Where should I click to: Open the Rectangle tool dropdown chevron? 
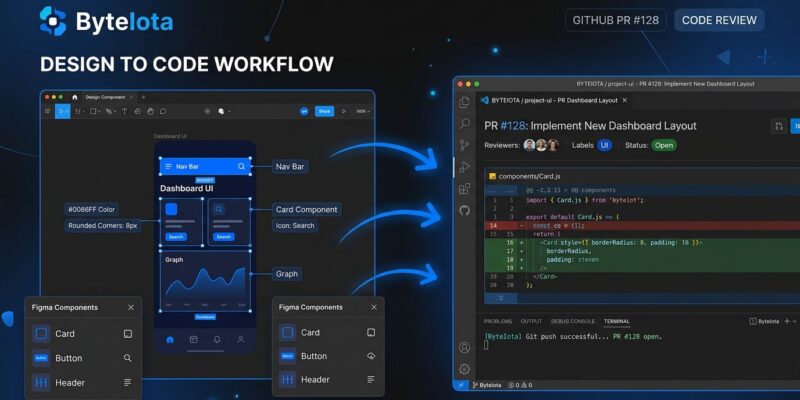pyautogui.click(x=99, y=111)
